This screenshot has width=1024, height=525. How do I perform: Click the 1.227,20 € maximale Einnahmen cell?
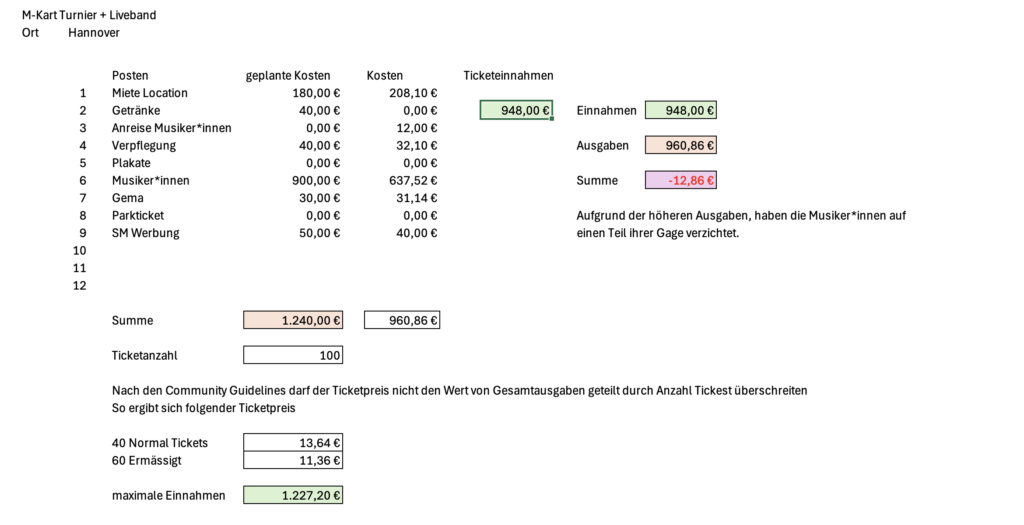(293, 495)
